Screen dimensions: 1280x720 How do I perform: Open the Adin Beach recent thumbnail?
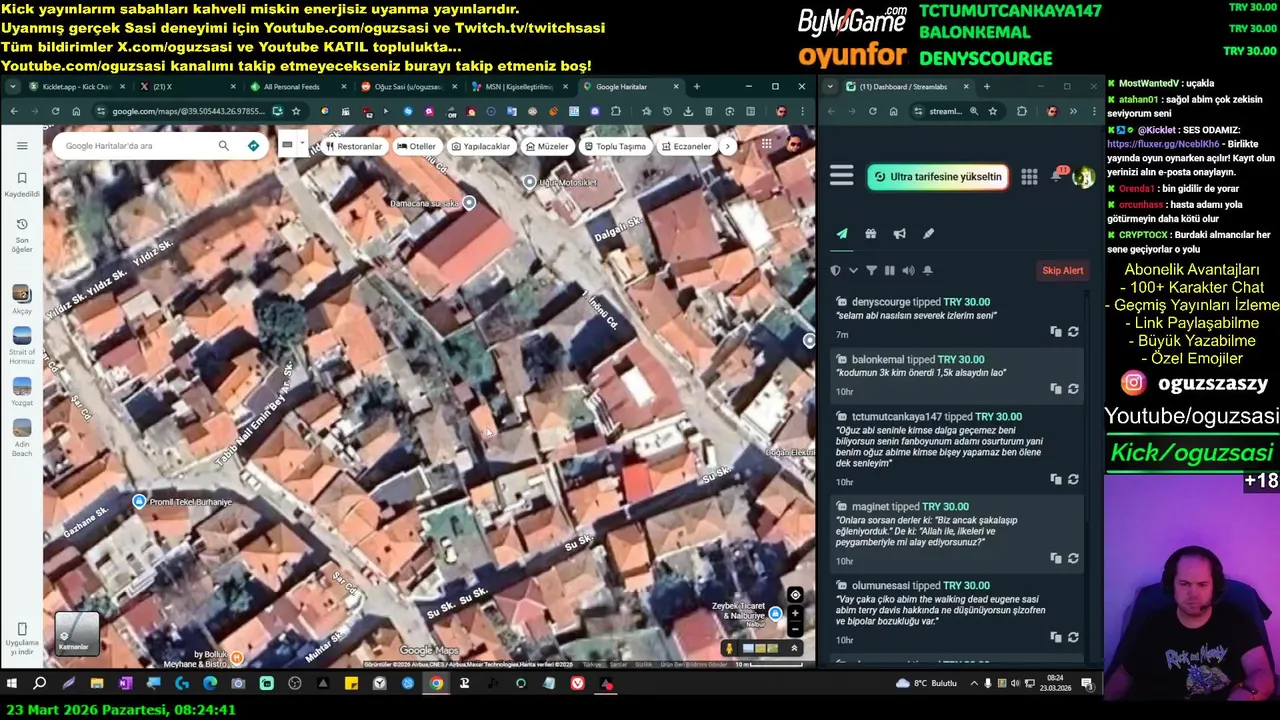pos(22,438)
